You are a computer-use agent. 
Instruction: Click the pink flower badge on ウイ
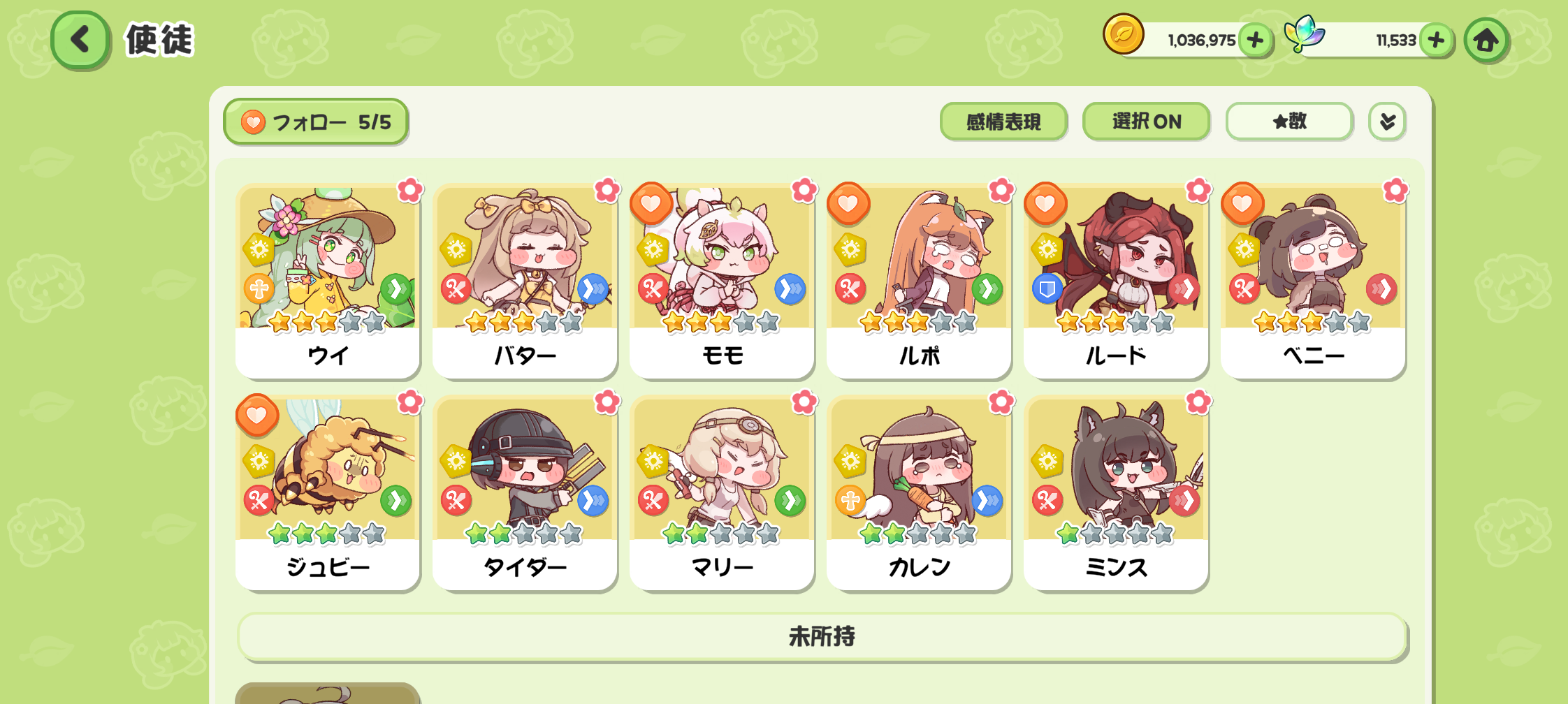pos(410,190)
